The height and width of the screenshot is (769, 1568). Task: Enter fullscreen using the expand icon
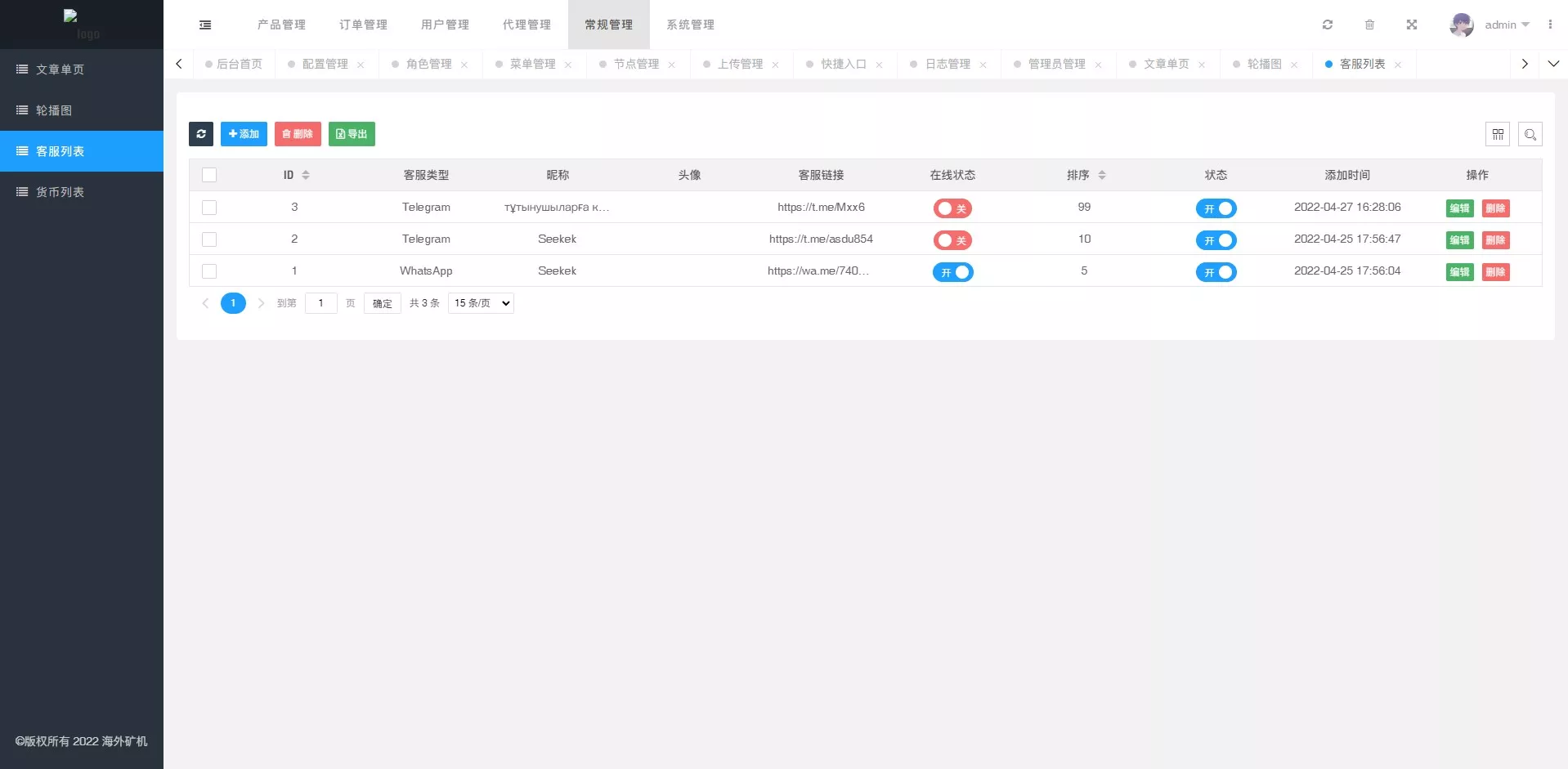(x=1411, y=25)
